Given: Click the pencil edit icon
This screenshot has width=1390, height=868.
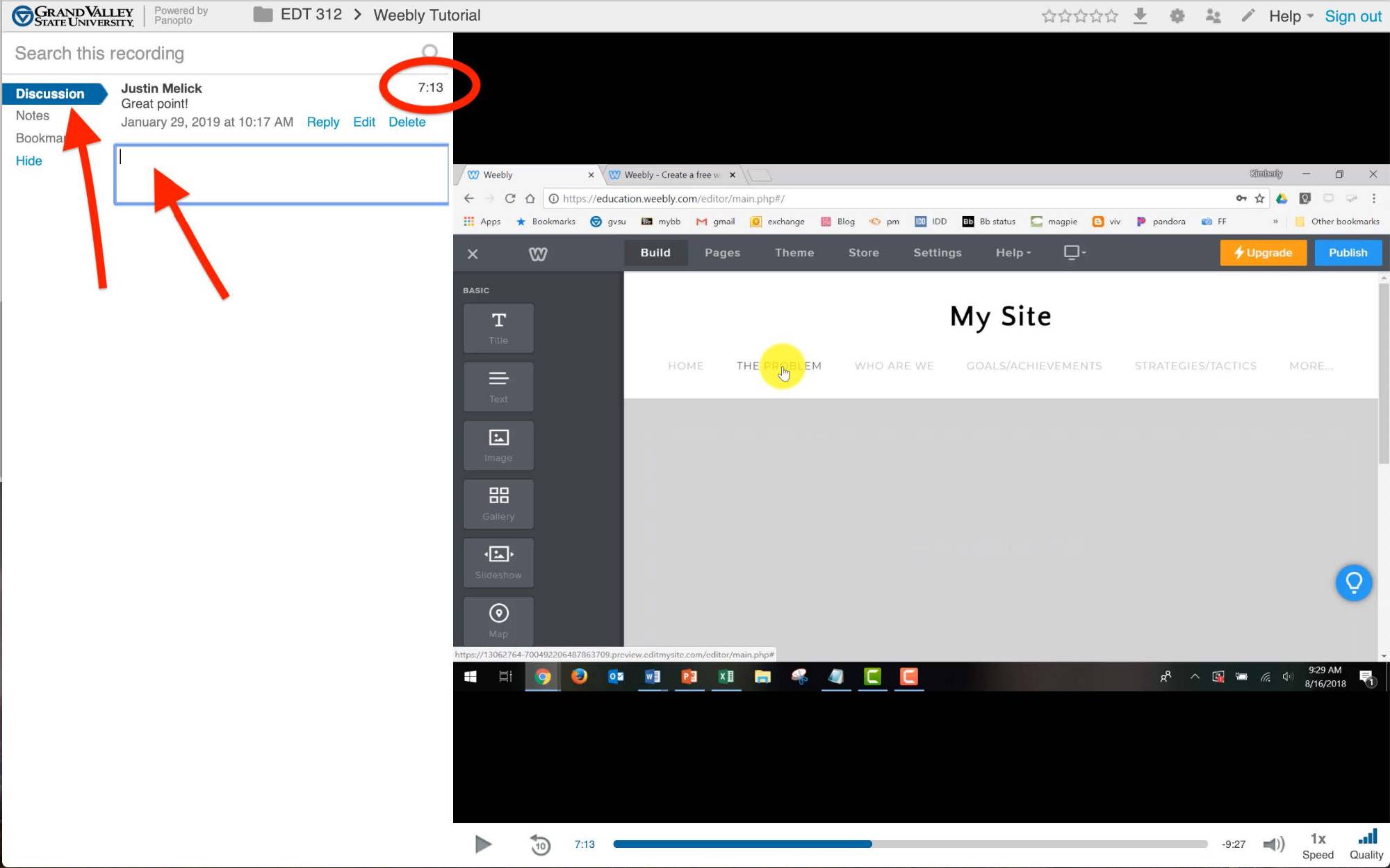Looking at the screenshot, I should tap(1248, 15).
